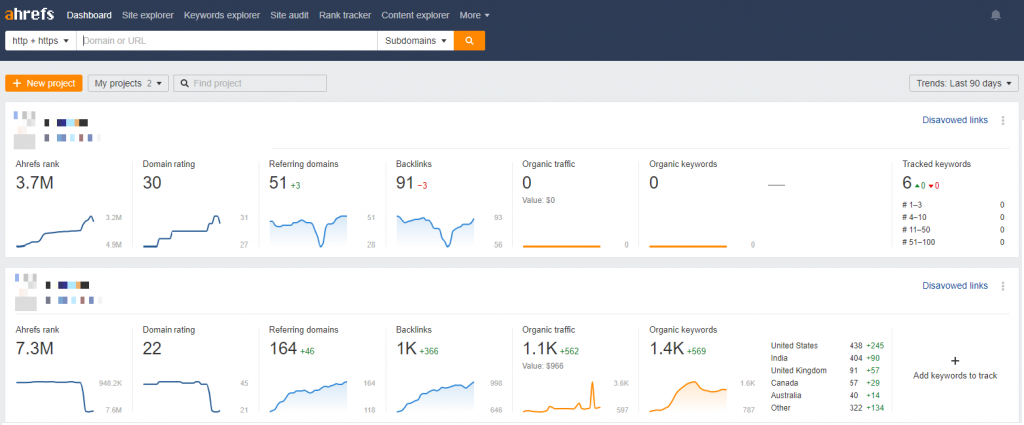Click Referring domains value 51
Image resolution: width=1024 pixels, height=425 pixels.
(x=278, y=183)
